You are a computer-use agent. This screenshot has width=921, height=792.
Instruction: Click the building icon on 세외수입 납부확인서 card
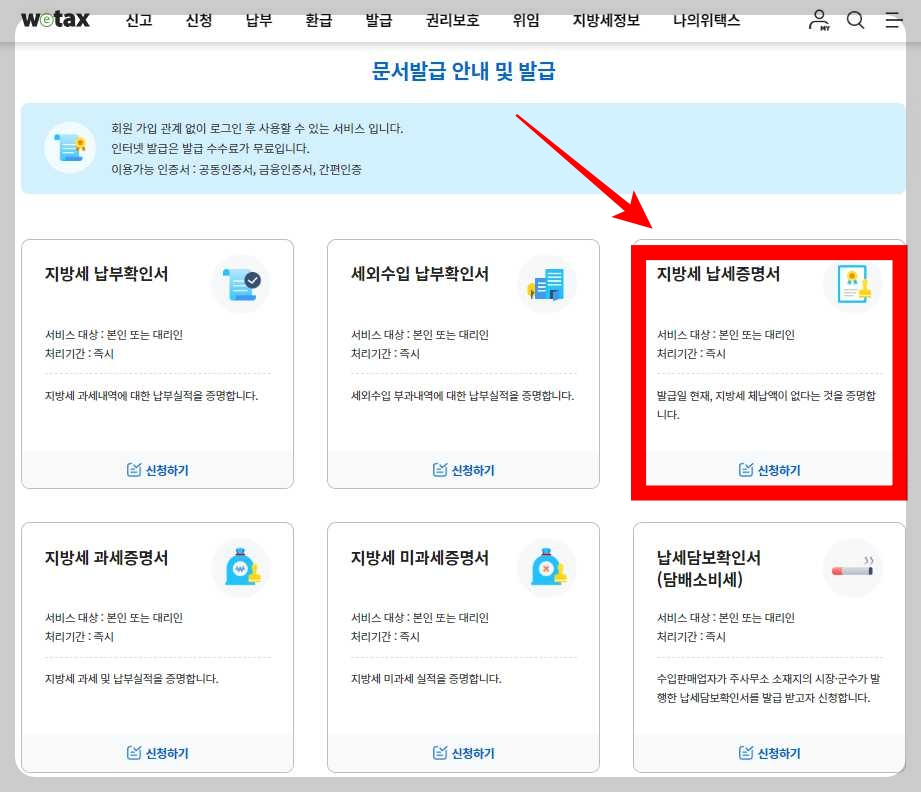click(x=546, y=283)
